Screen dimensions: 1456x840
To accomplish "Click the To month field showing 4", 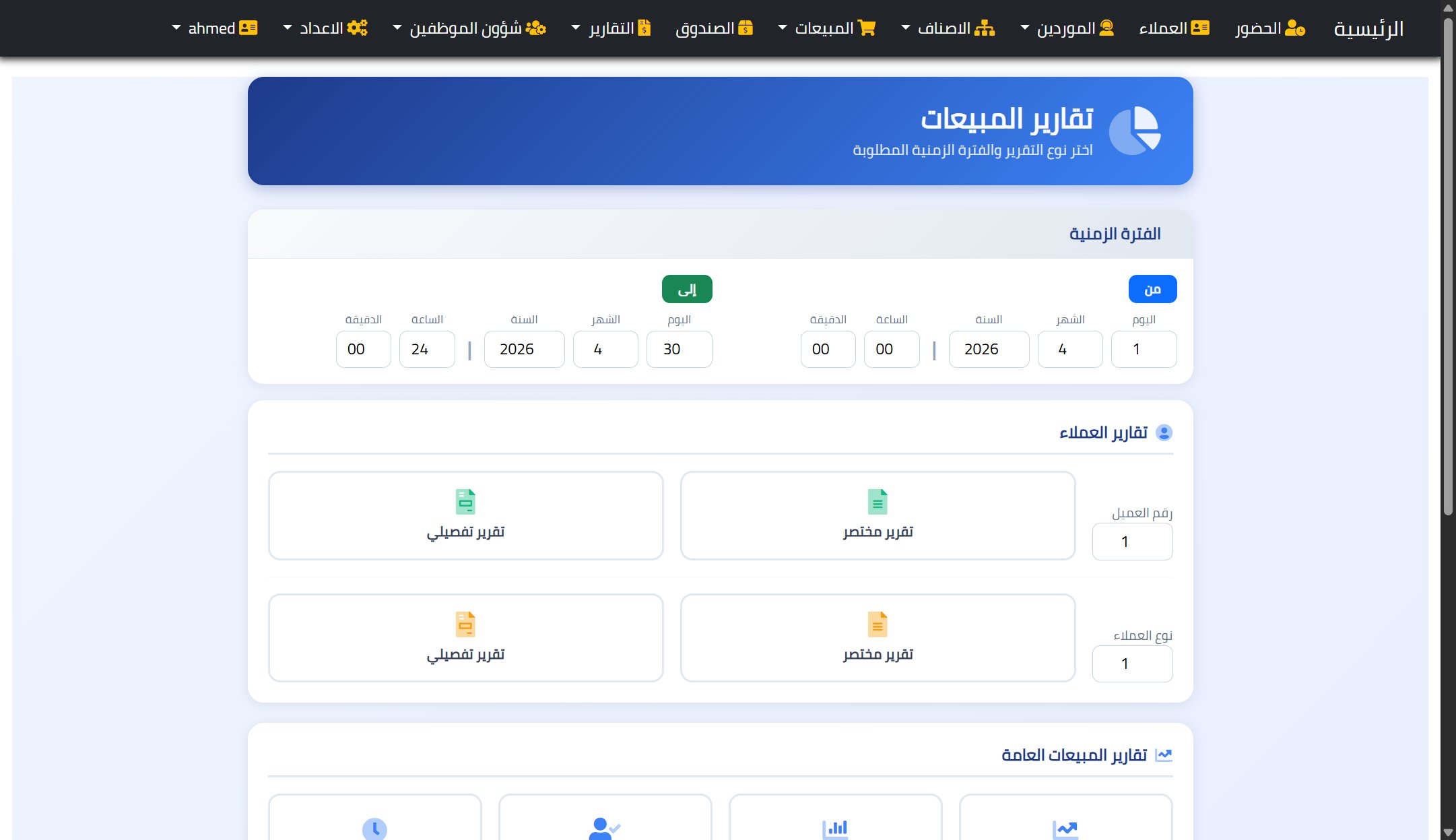I will (605, 349).
